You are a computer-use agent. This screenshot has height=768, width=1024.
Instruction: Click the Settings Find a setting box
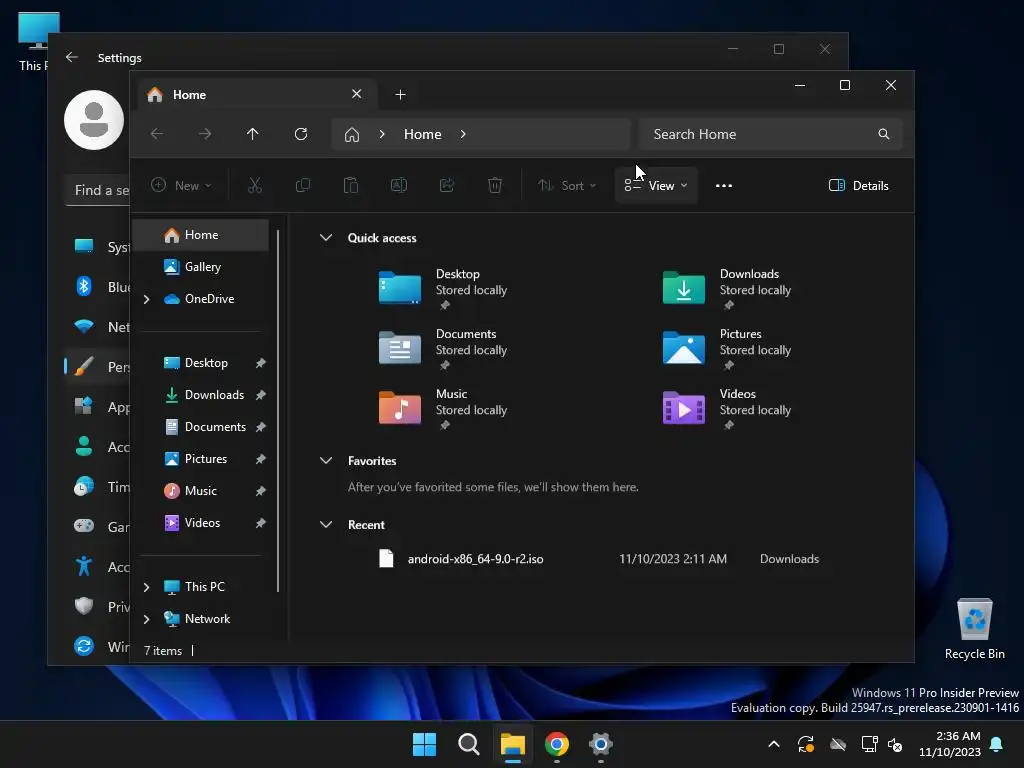pos(97,190)
